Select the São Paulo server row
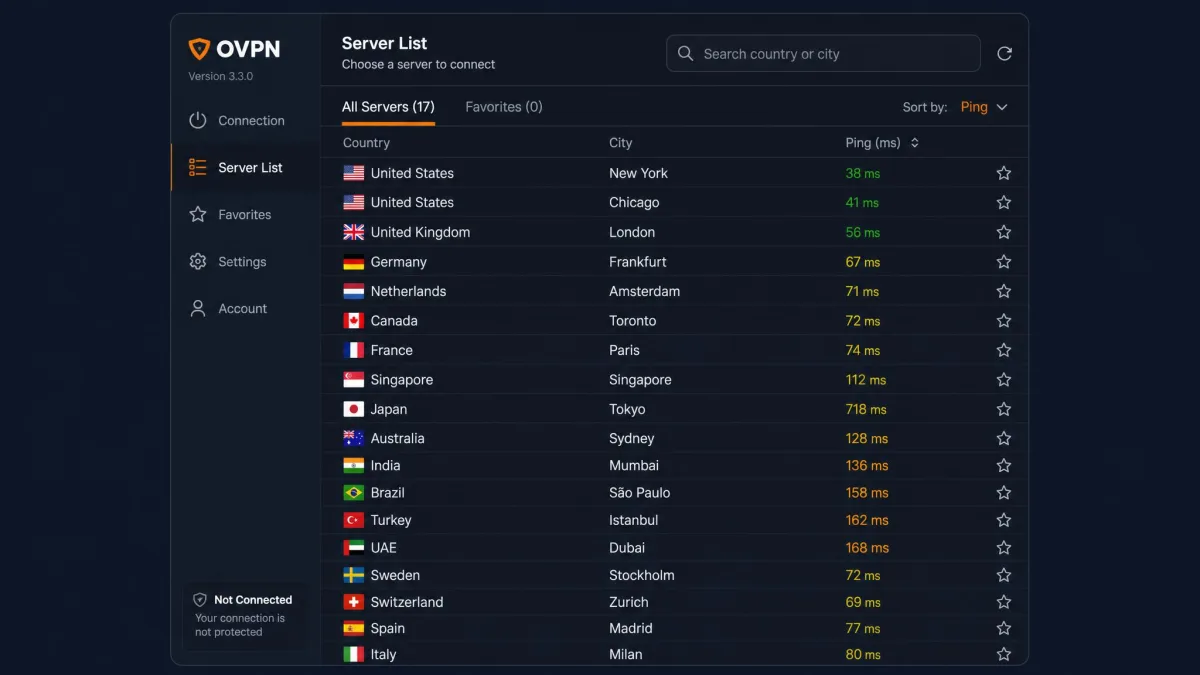This screenshot has width=1200, height=675. [x=674, y=493]
